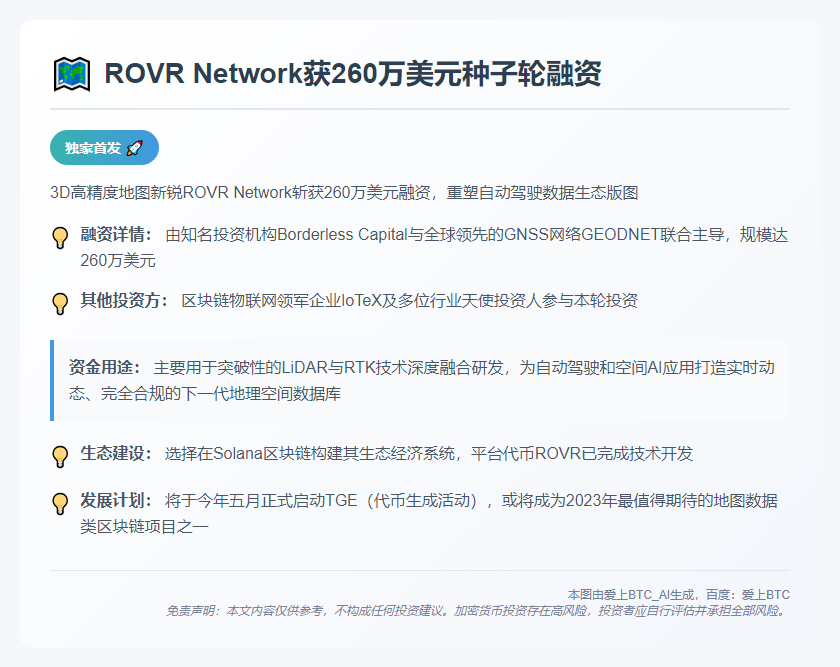This screenshot has width=840, height=667.
Task: Click the lightbulb icon beside 其他投资方
Action: (60, 303)
